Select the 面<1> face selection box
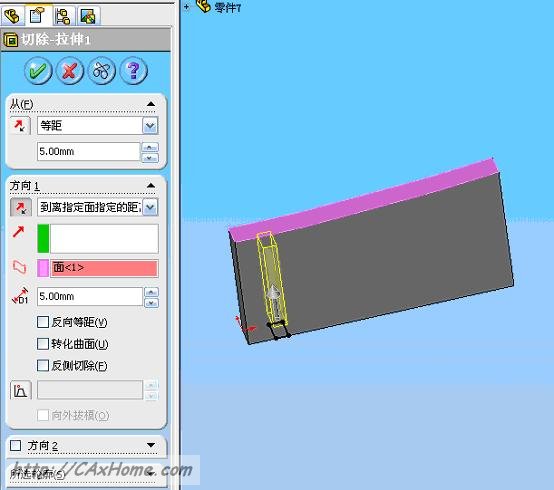The width and height of the screenshot is (554, 490). (98, 268)
